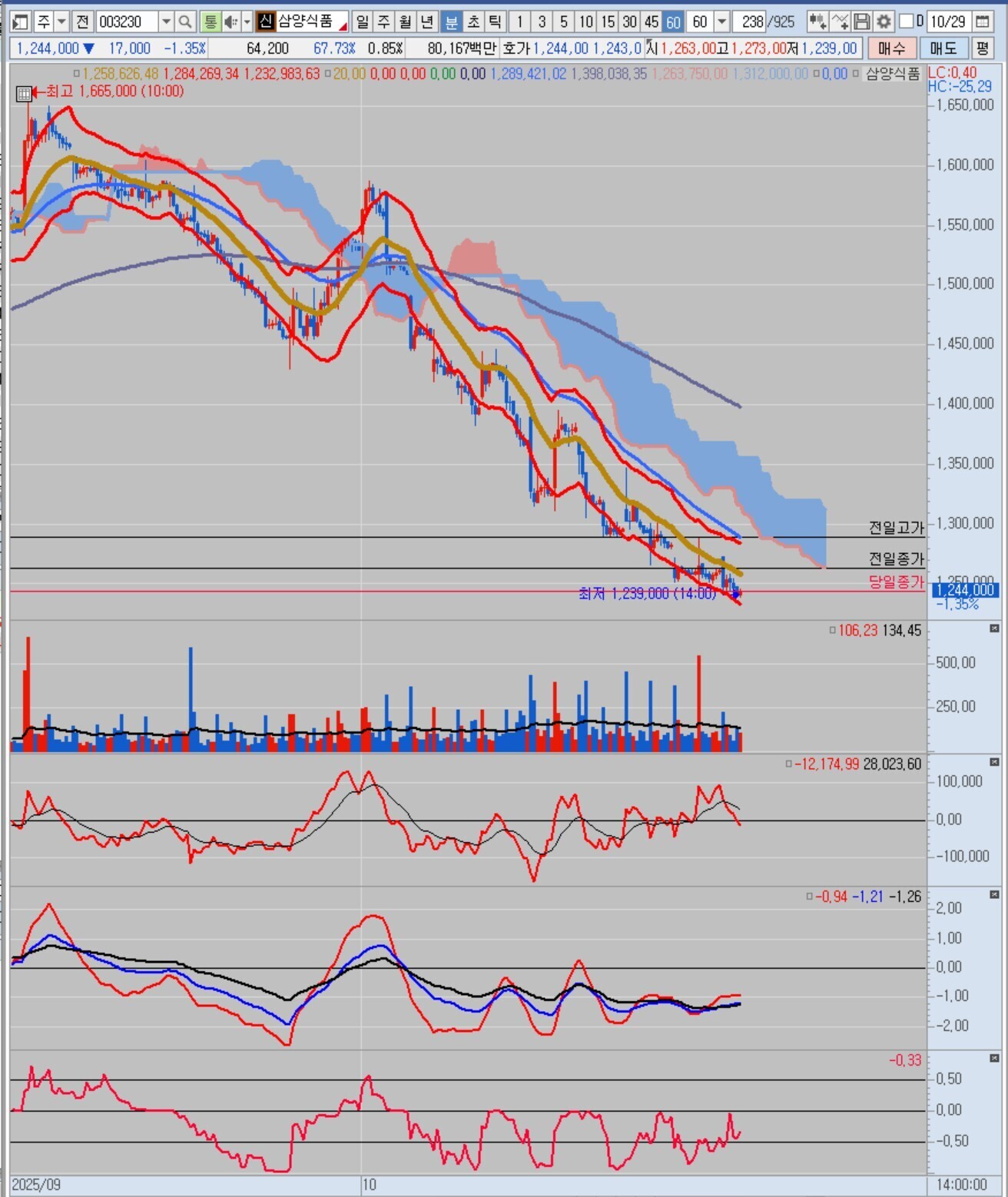
Task: Click the add line indicator icon
Action: pyautogui.click(x=840, y=22)
